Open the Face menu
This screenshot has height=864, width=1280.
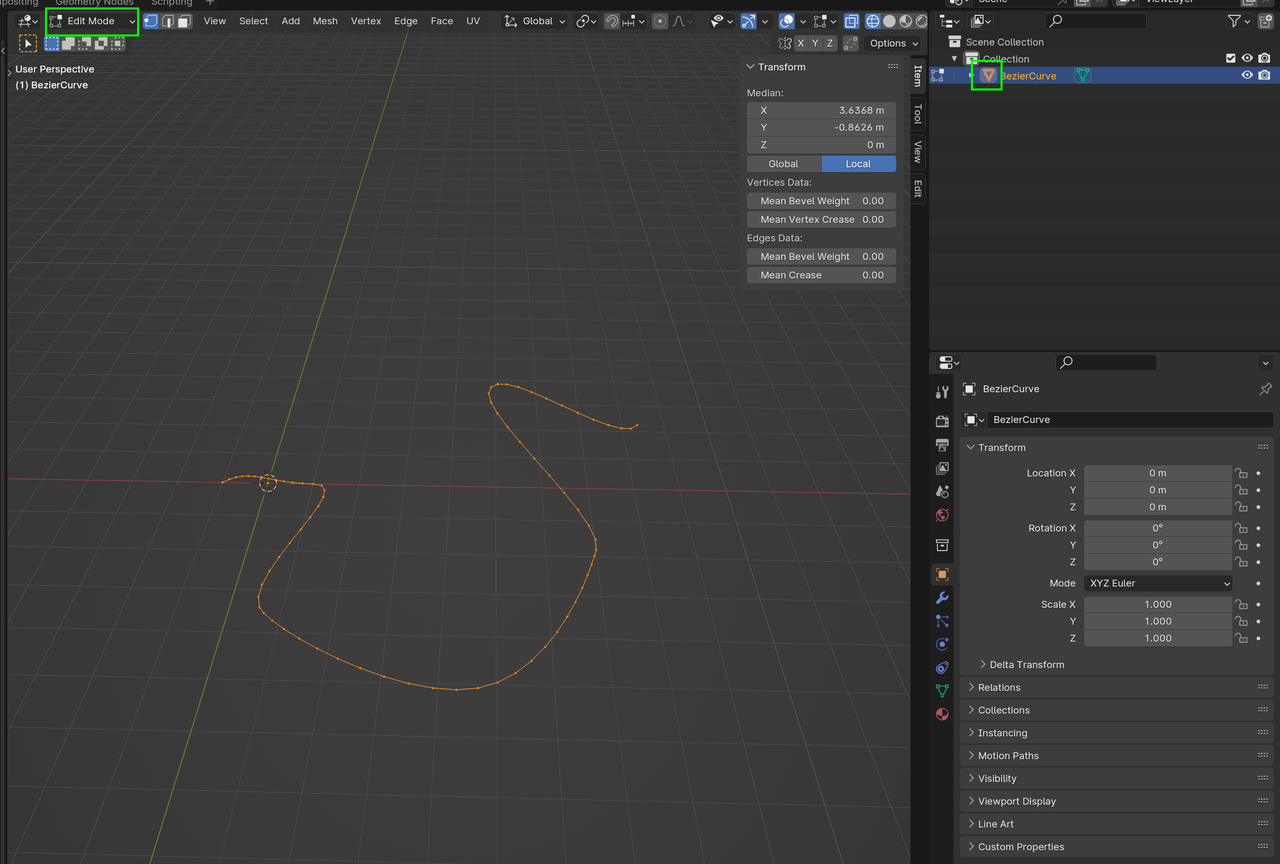(442, 21)
